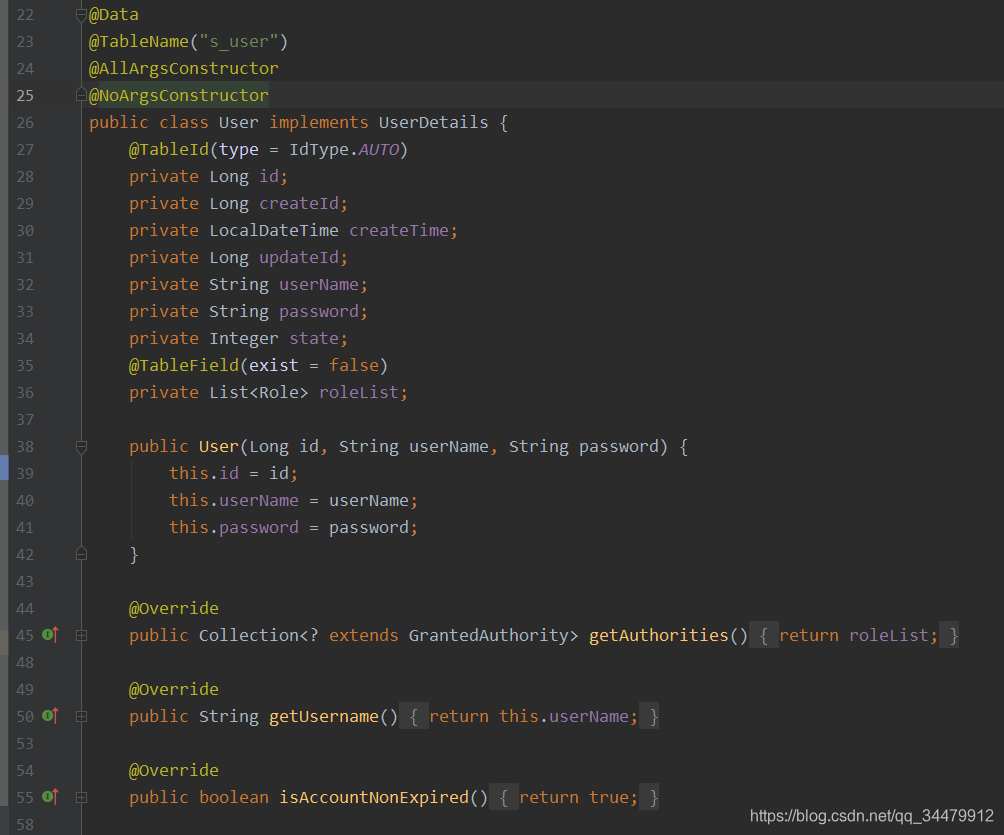Expand folded getUsername method body
The image size is (1004, 835).
click(x=81, y=717)
